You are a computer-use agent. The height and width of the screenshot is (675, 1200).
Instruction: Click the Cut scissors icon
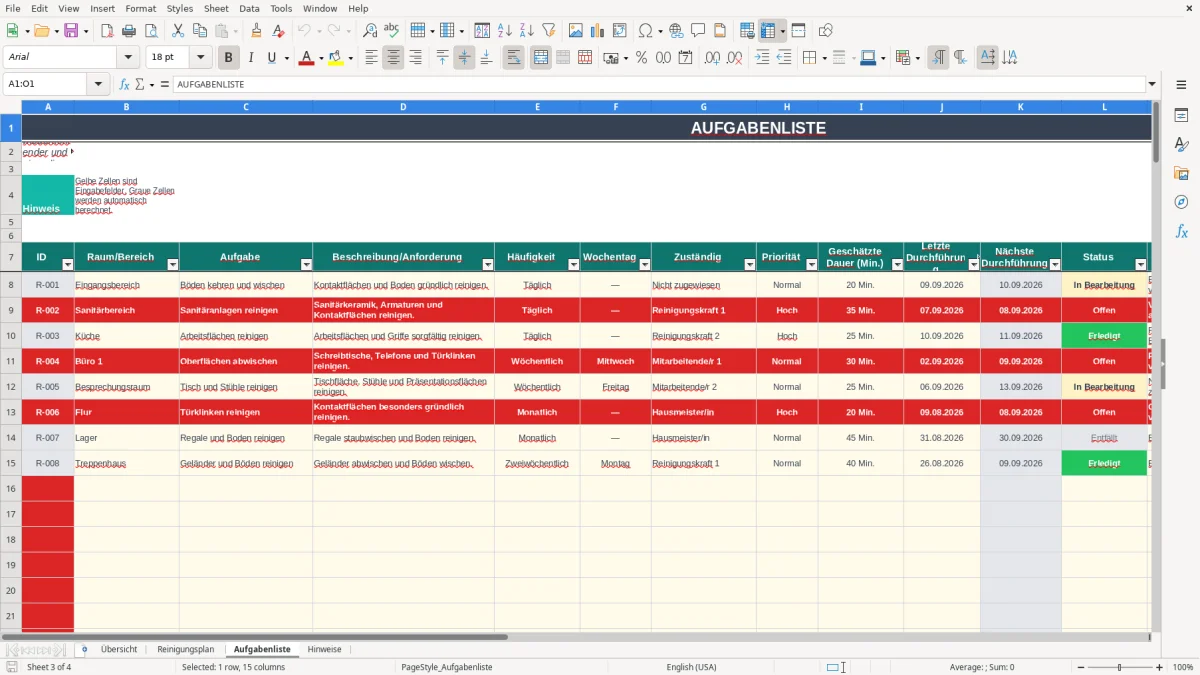[x=177, y=31]
